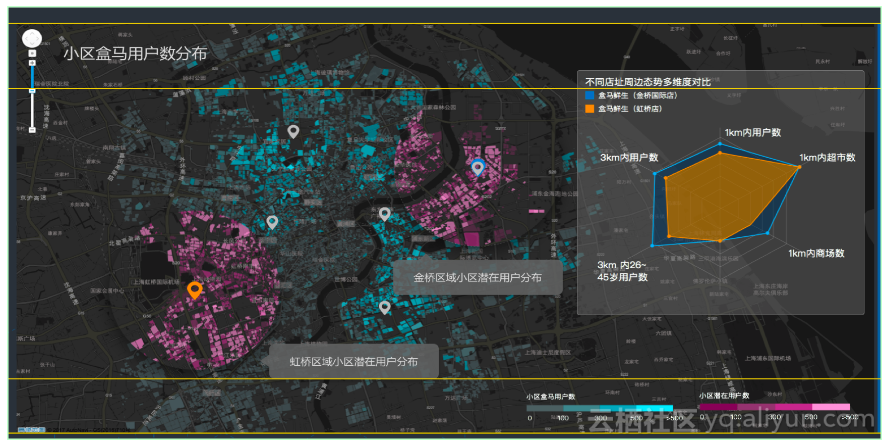887x443 pixels.
Task: Pan the map right with the compass arrow
Action: point(38,38)
